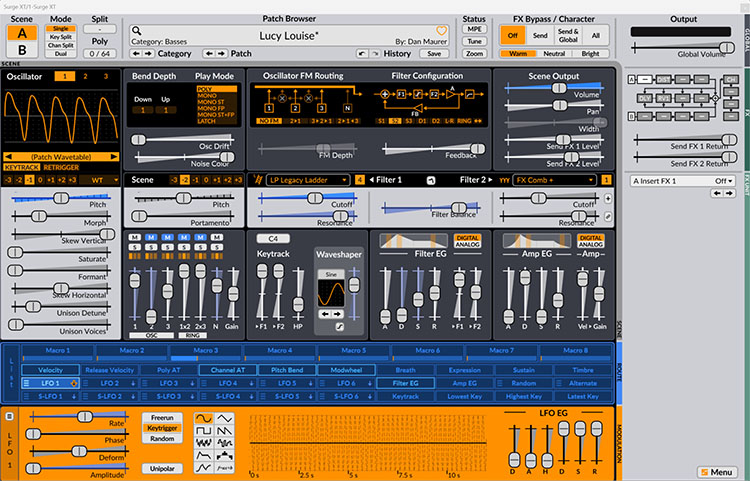Image resolution: width=750 pixels, height=481 pixels.
Task: Select the Velocity modulation source
Action: point(50,370)
